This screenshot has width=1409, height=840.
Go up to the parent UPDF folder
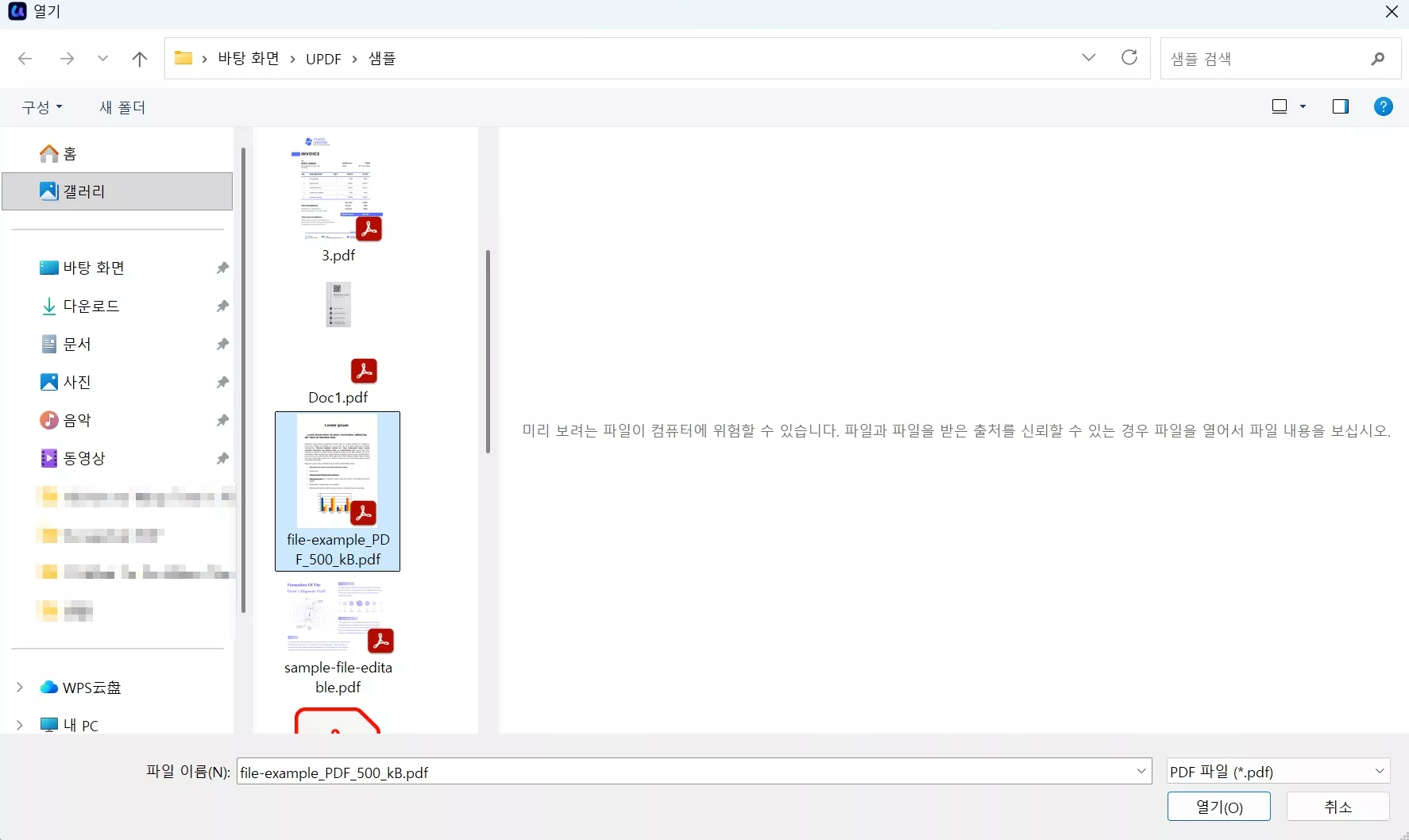pos(140,59)
